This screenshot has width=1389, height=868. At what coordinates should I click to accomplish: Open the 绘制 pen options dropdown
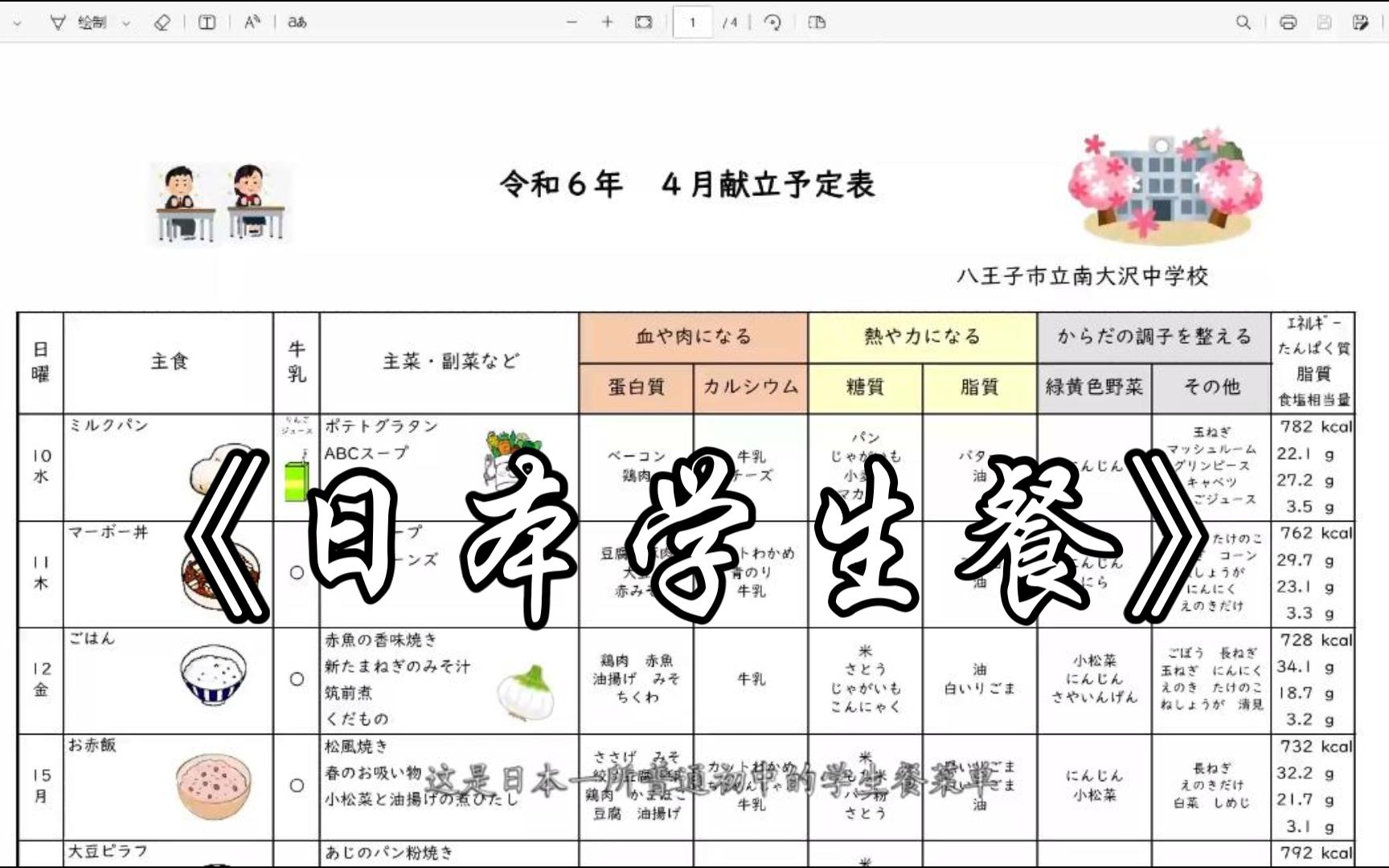tap(125, 23)
